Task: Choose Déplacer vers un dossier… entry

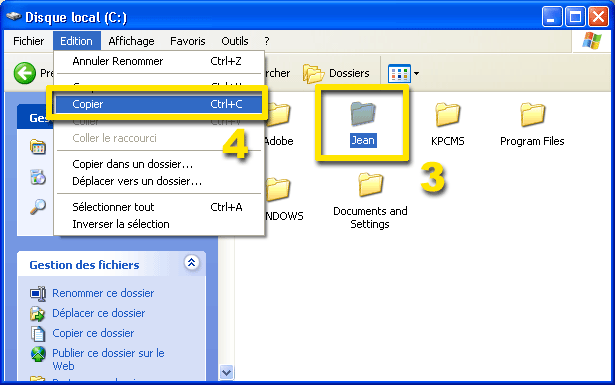Action: (x=159, y=181)
